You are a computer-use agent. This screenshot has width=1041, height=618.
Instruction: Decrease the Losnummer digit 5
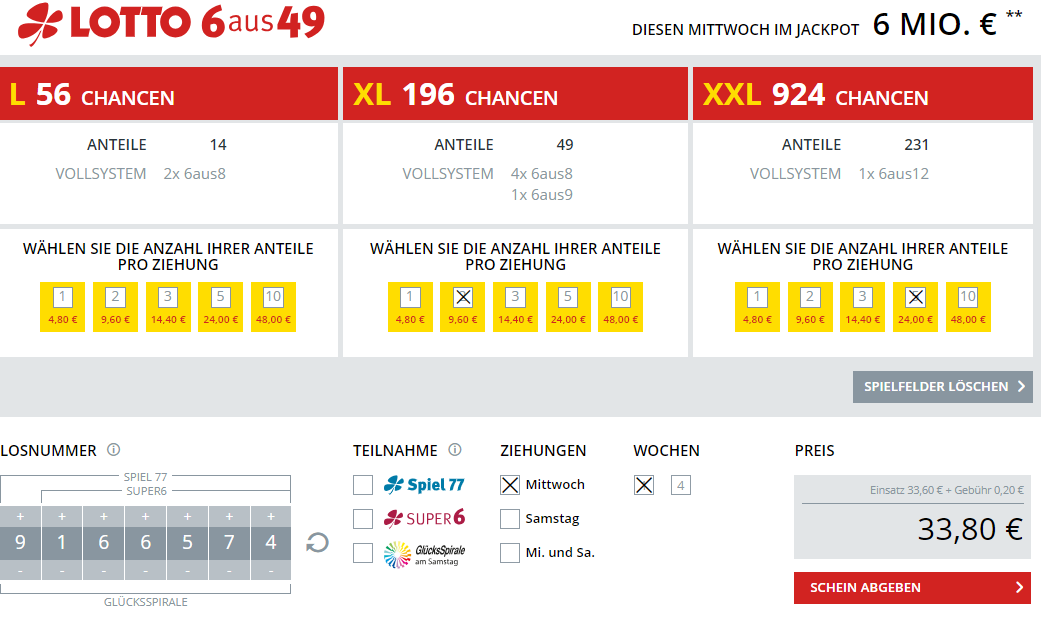click(x=187, y=570)
